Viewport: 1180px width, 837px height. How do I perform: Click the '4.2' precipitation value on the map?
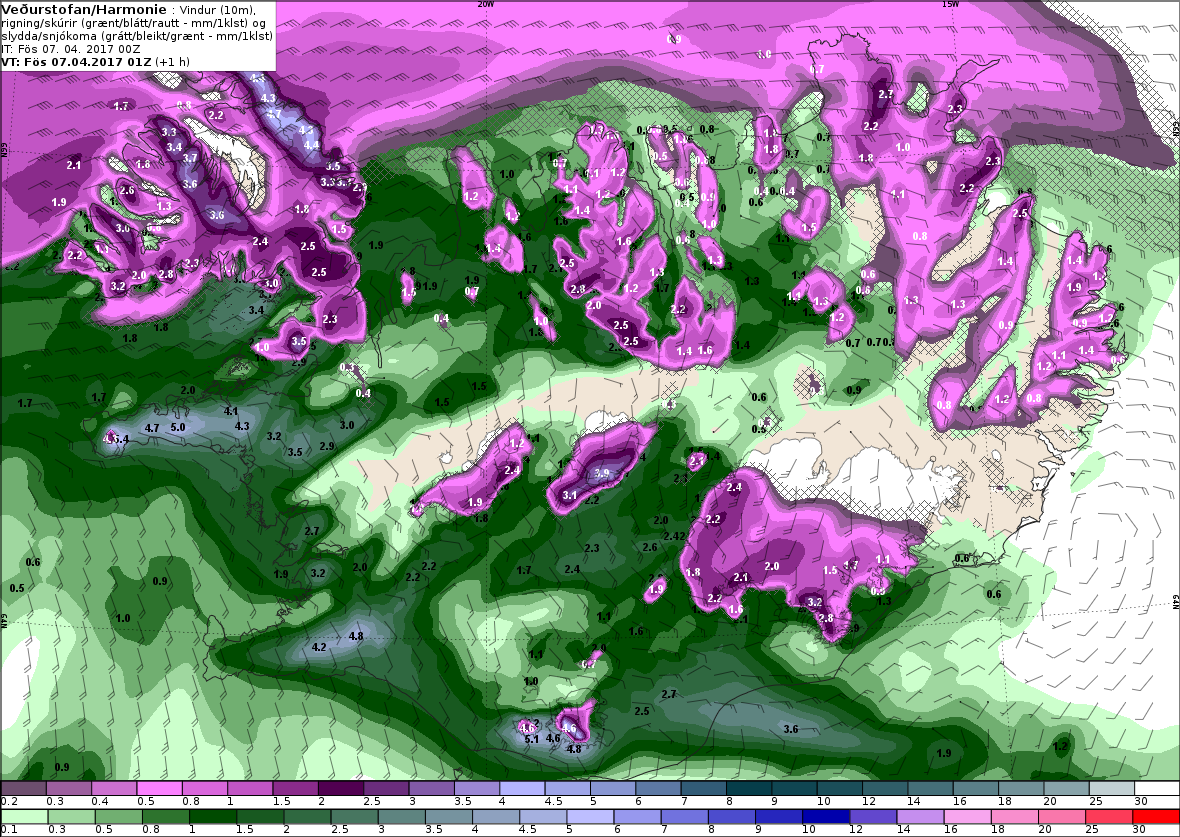319,647
